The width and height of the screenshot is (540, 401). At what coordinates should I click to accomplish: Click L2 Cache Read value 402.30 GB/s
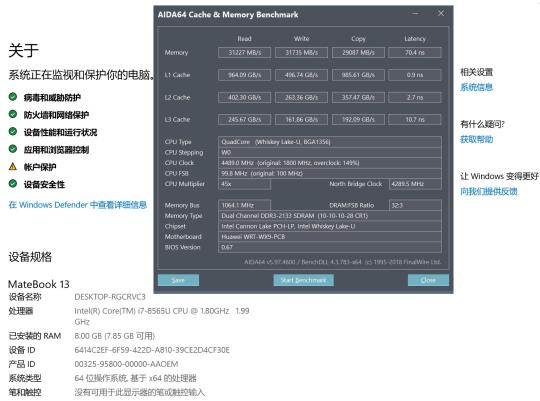[x=245, y=97]
